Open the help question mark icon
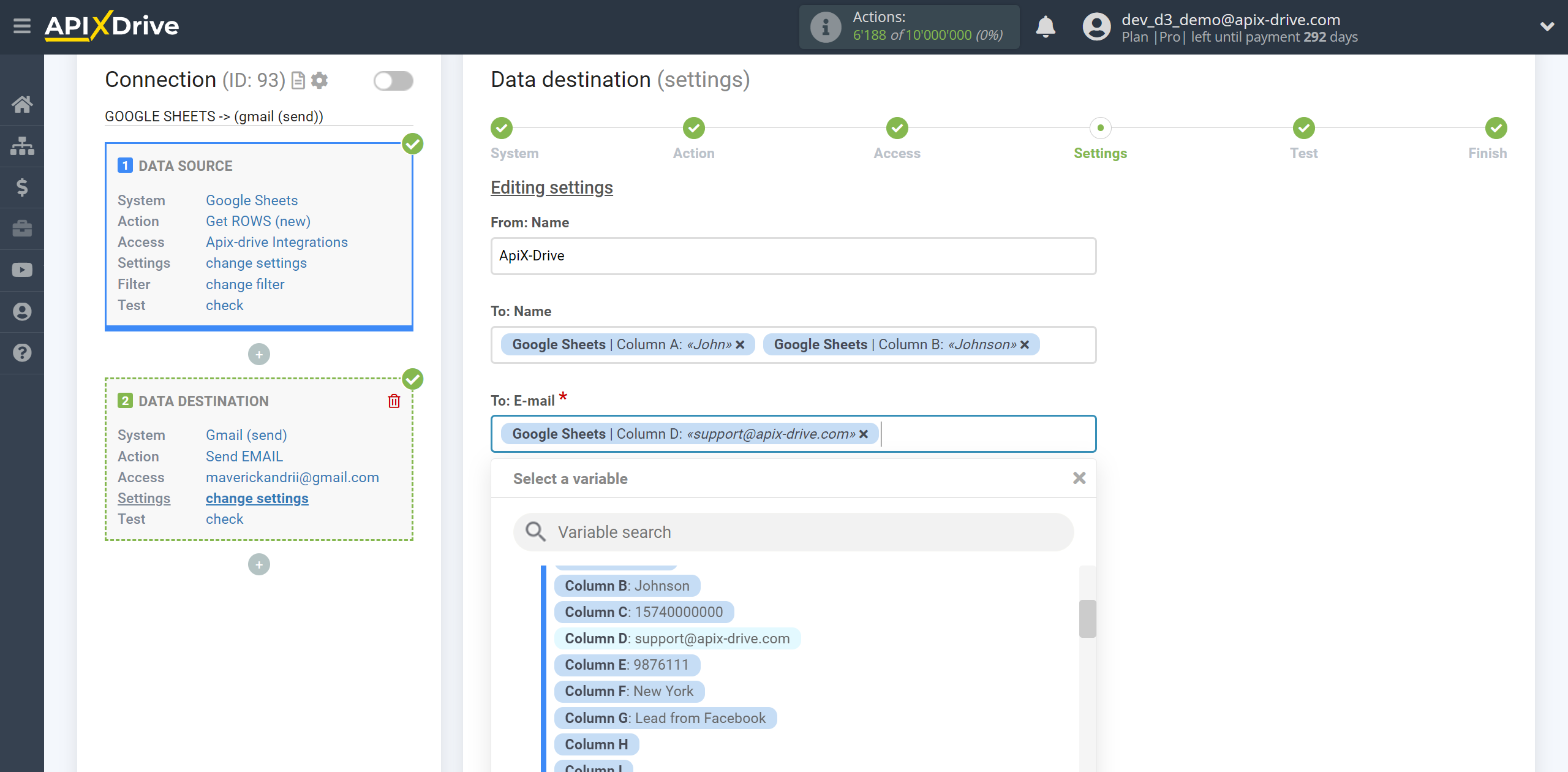 click(x=22, y=353)
